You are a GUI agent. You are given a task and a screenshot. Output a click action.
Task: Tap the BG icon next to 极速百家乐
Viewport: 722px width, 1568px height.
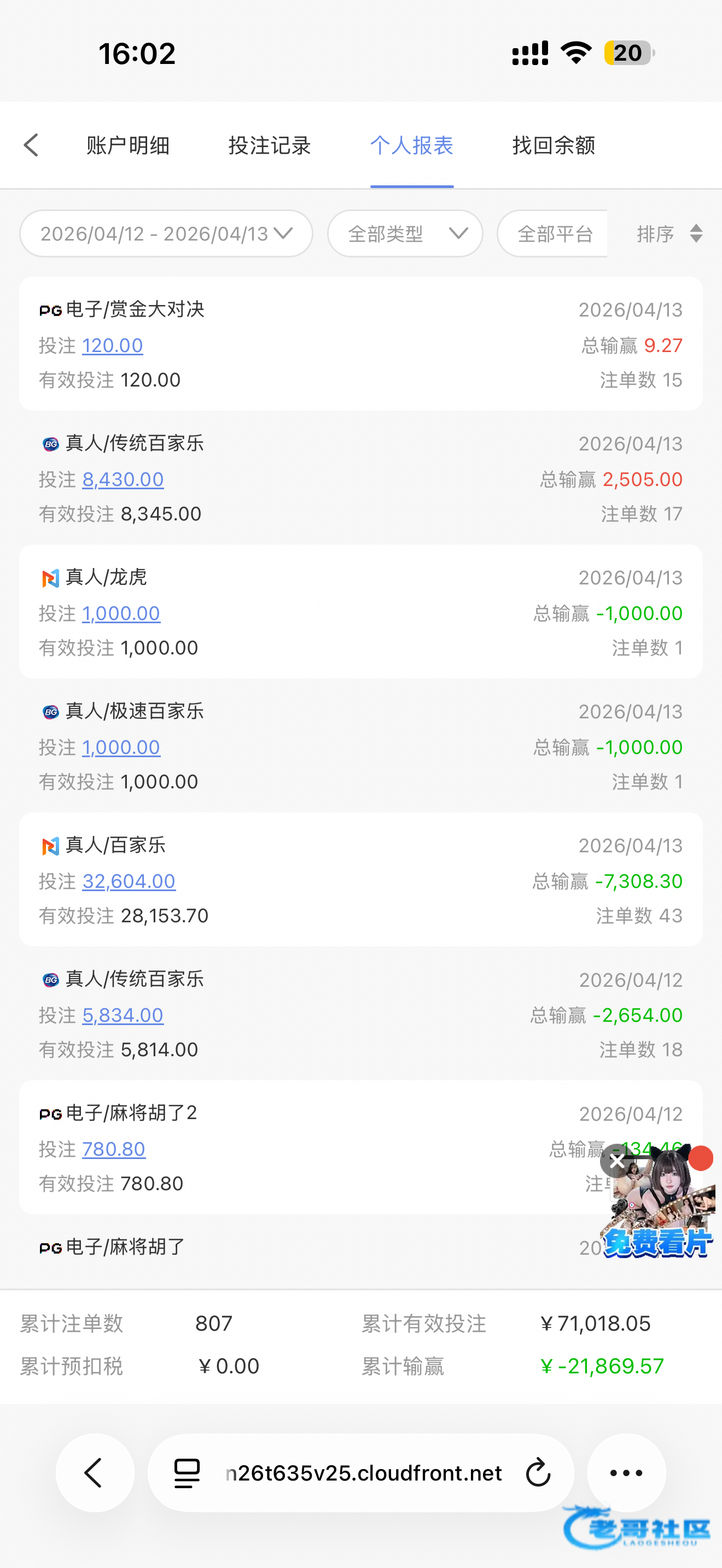coord(50,712)
